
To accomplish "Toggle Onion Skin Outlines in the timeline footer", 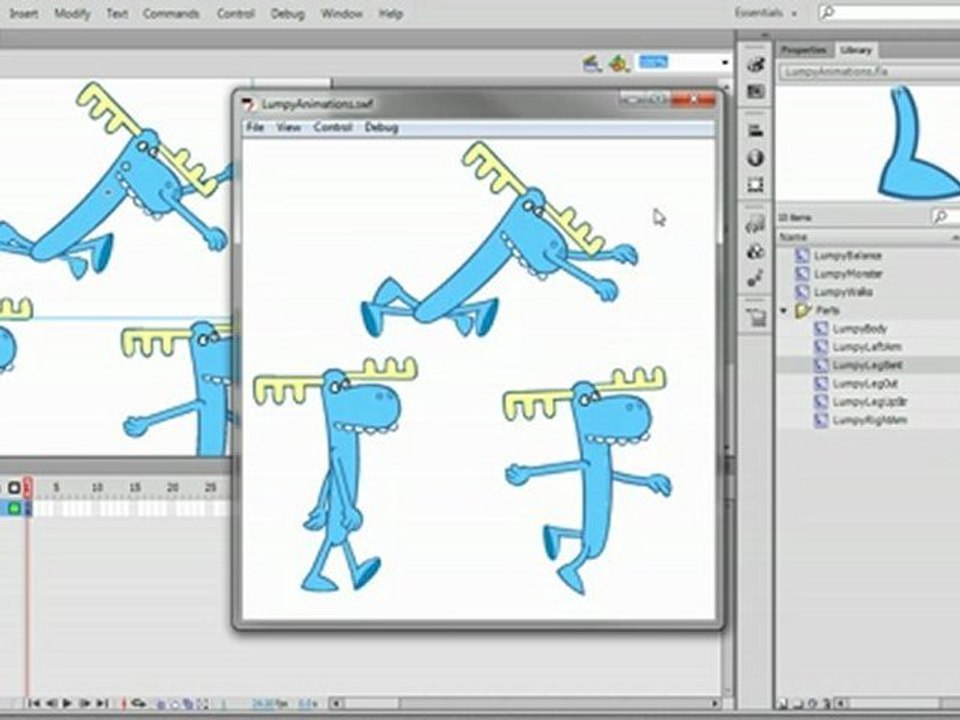I will tap(174, 704).
